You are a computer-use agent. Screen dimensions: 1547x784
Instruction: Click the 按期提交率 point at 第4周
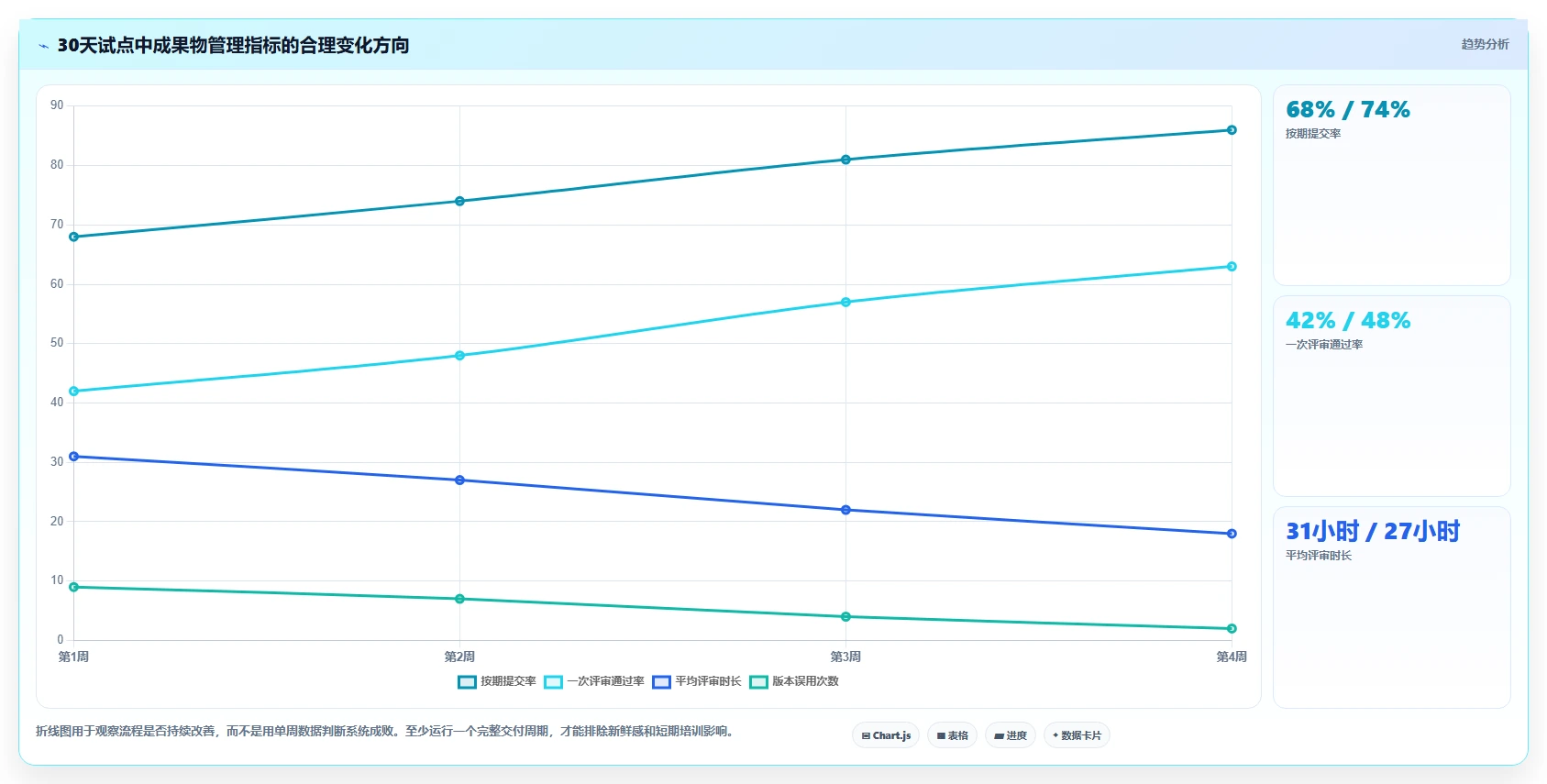tap(1232, 130)
